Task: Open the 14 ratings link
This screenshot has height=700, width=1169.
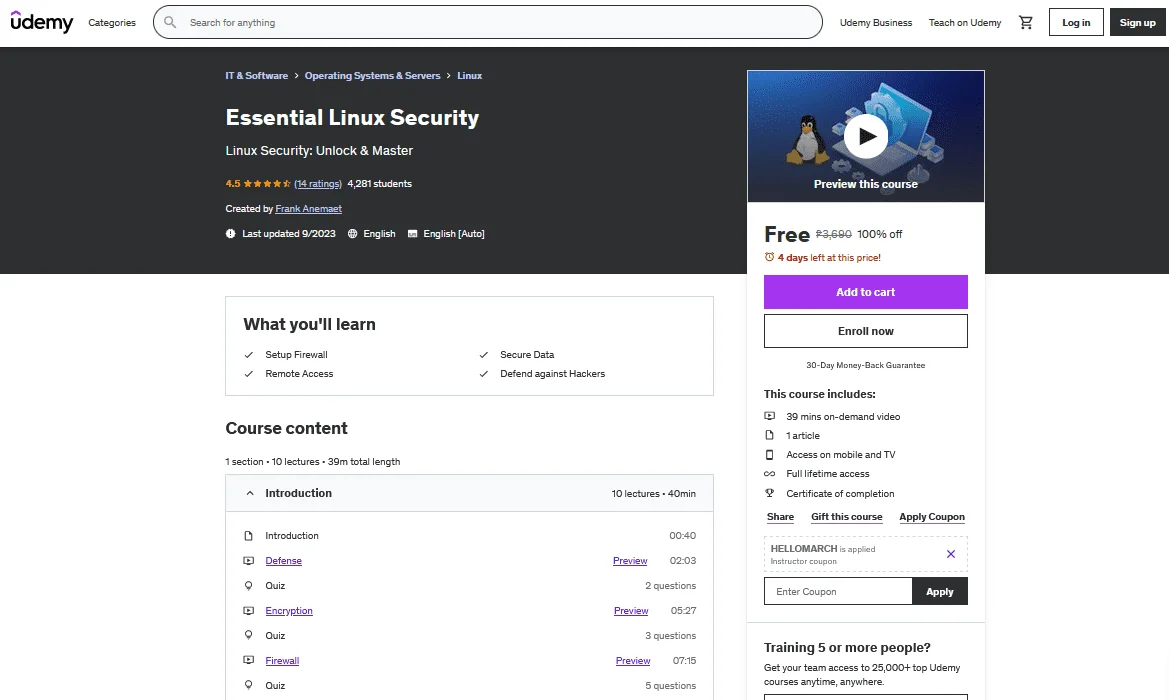Action: tap(318, 183)
